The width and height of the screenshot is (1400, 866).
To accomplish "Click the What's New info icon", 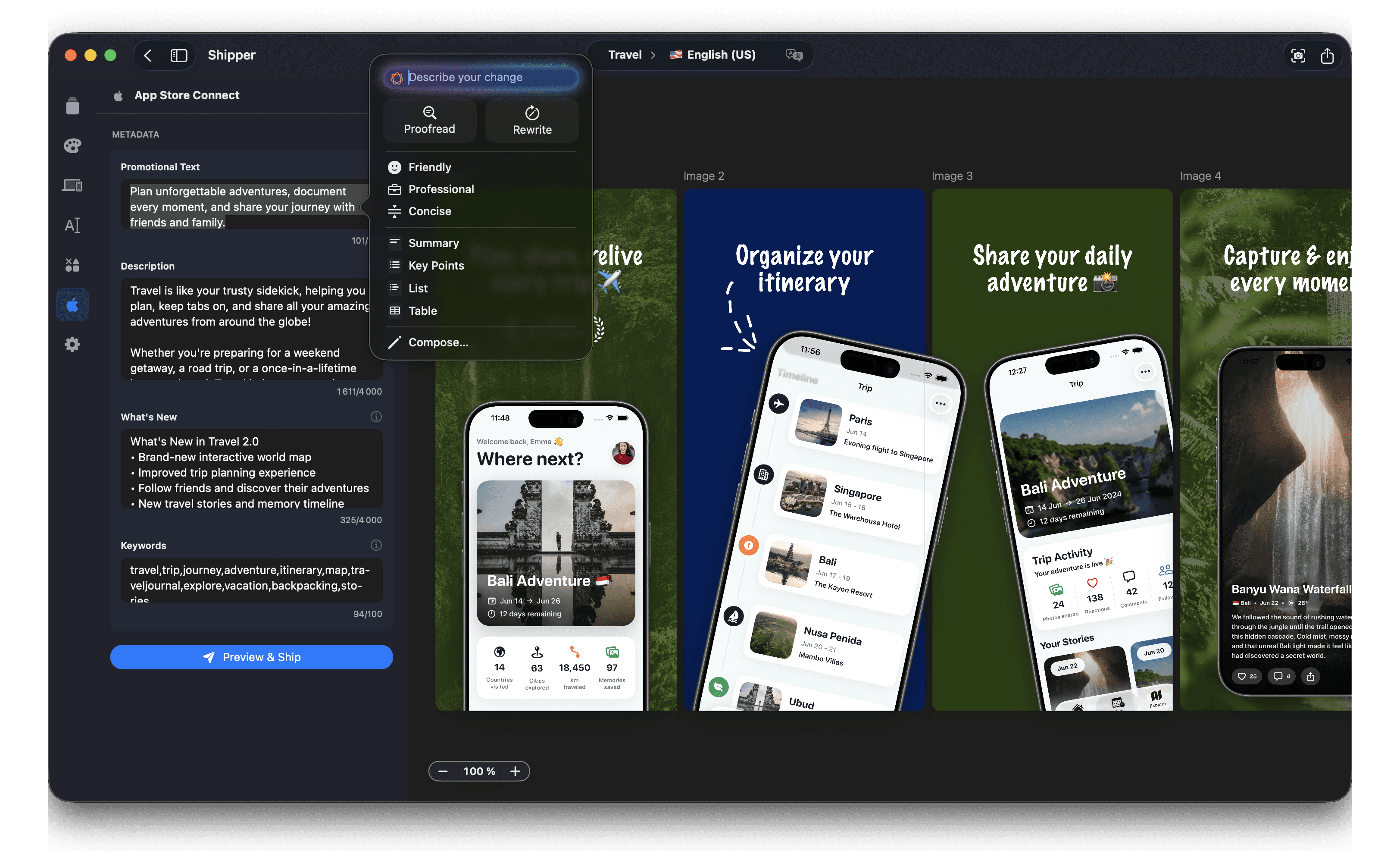I will [x=376, y=416].
